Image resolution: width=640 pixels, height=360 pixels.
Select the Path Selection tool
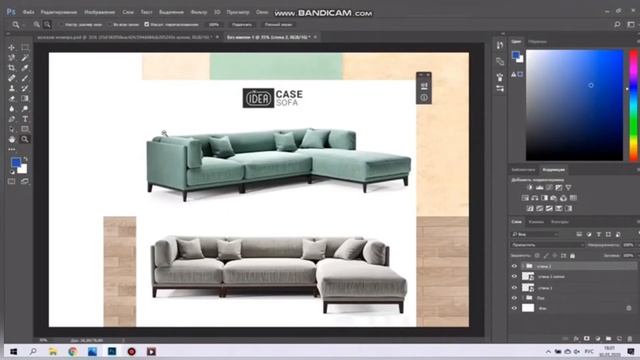coord(11,129)
